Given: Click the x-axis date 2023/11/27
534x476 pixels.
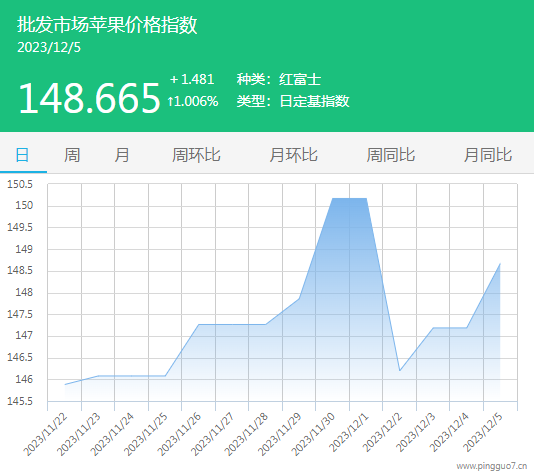Looking at the screenshot, I should tap(213, 434).
